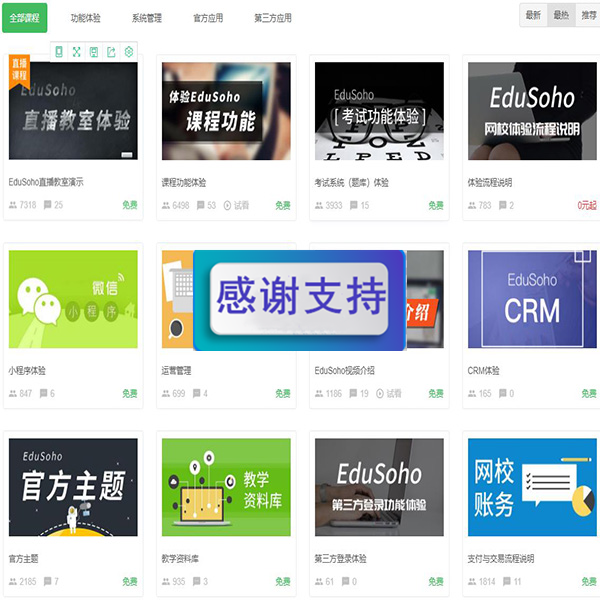Click the 第三方登录功能体验 laptop thumbnail
This screenshot has height=600, width=600.
(379, 487)
